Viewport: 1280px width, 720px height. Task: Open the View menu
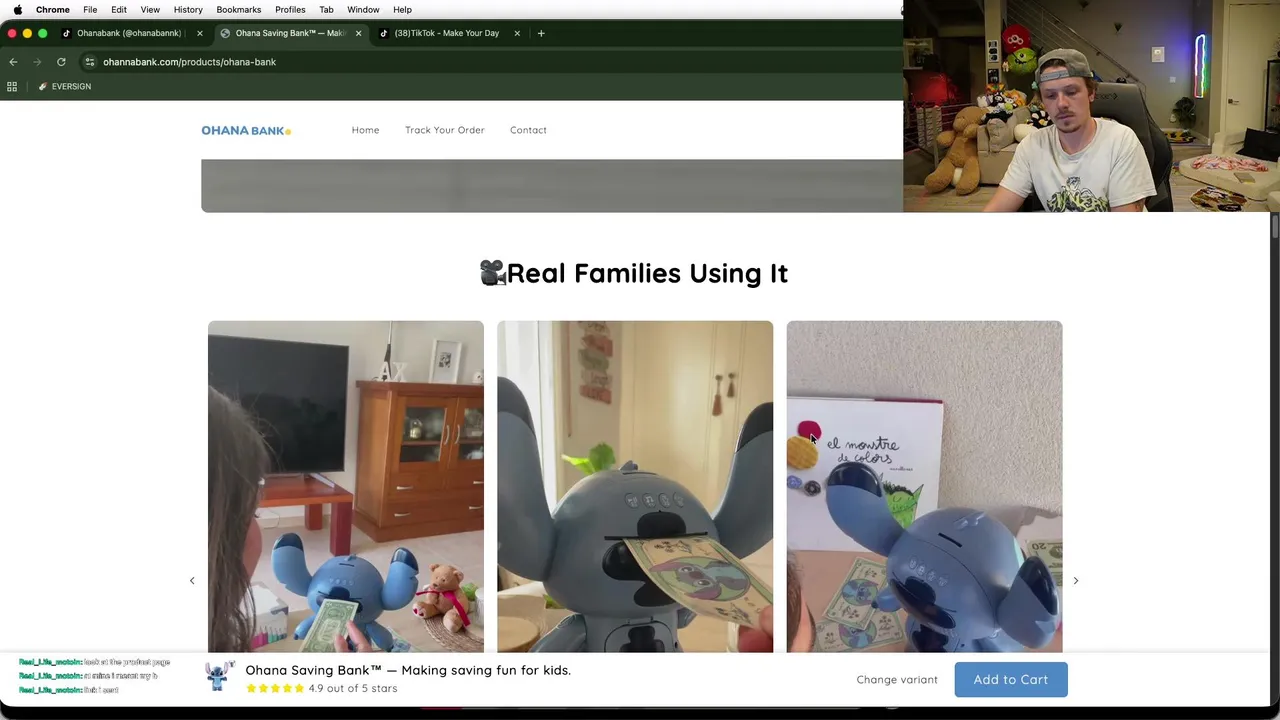[x=150, y=10]
